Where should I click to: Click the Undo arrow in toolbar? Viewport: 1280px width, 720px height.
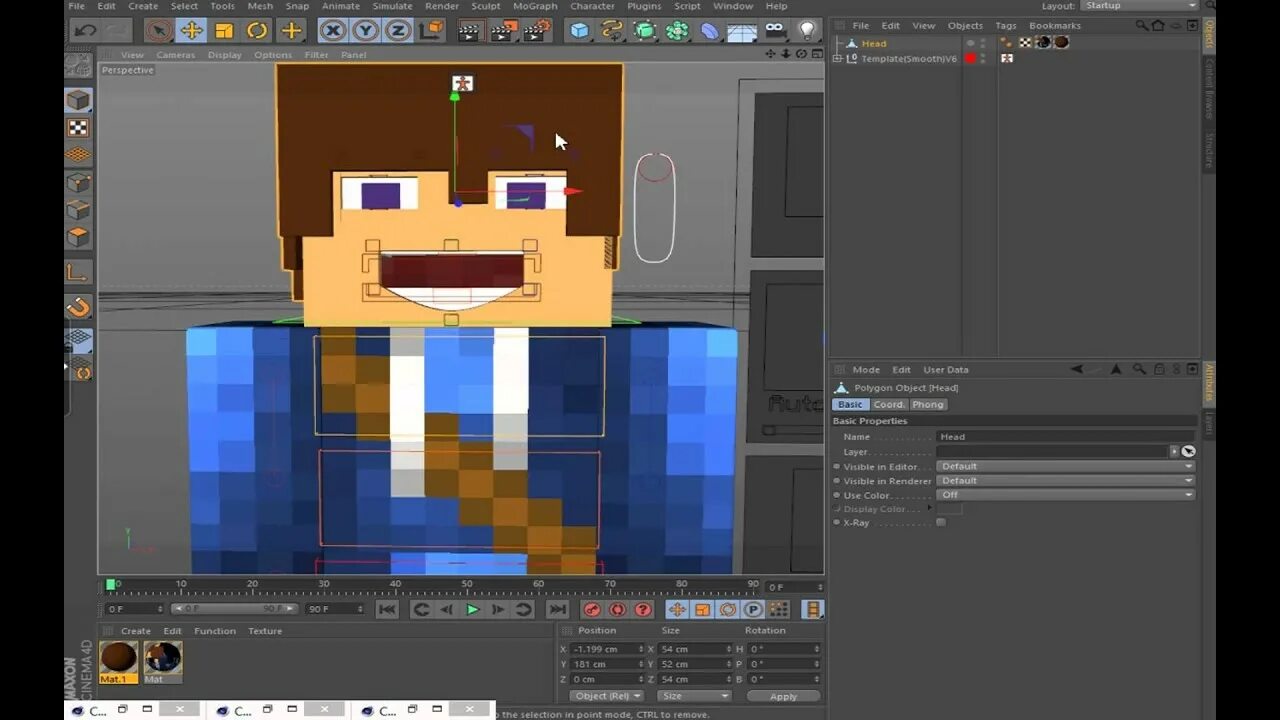click(x=85, y=31)
